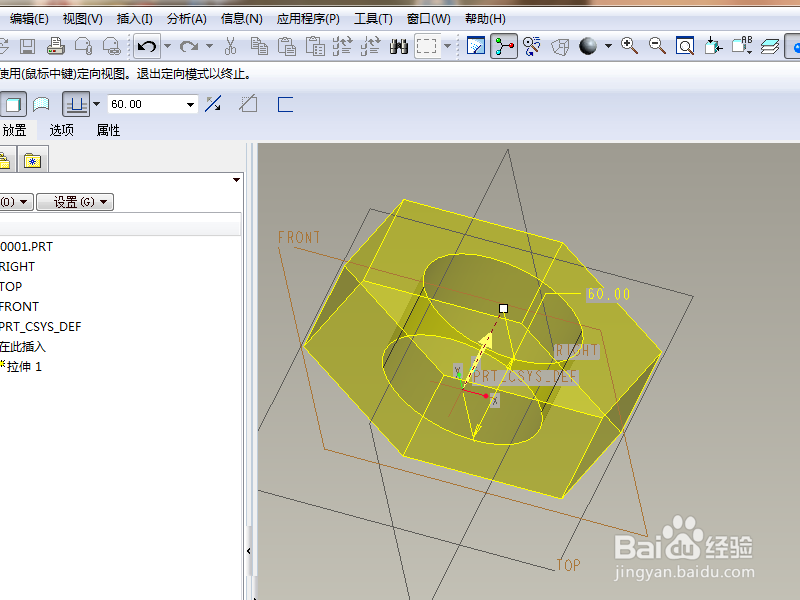The height and width of the screenshot is (600, 800).
Task: Click the Redo arrow icon
Action: click(x=189, y=46)
